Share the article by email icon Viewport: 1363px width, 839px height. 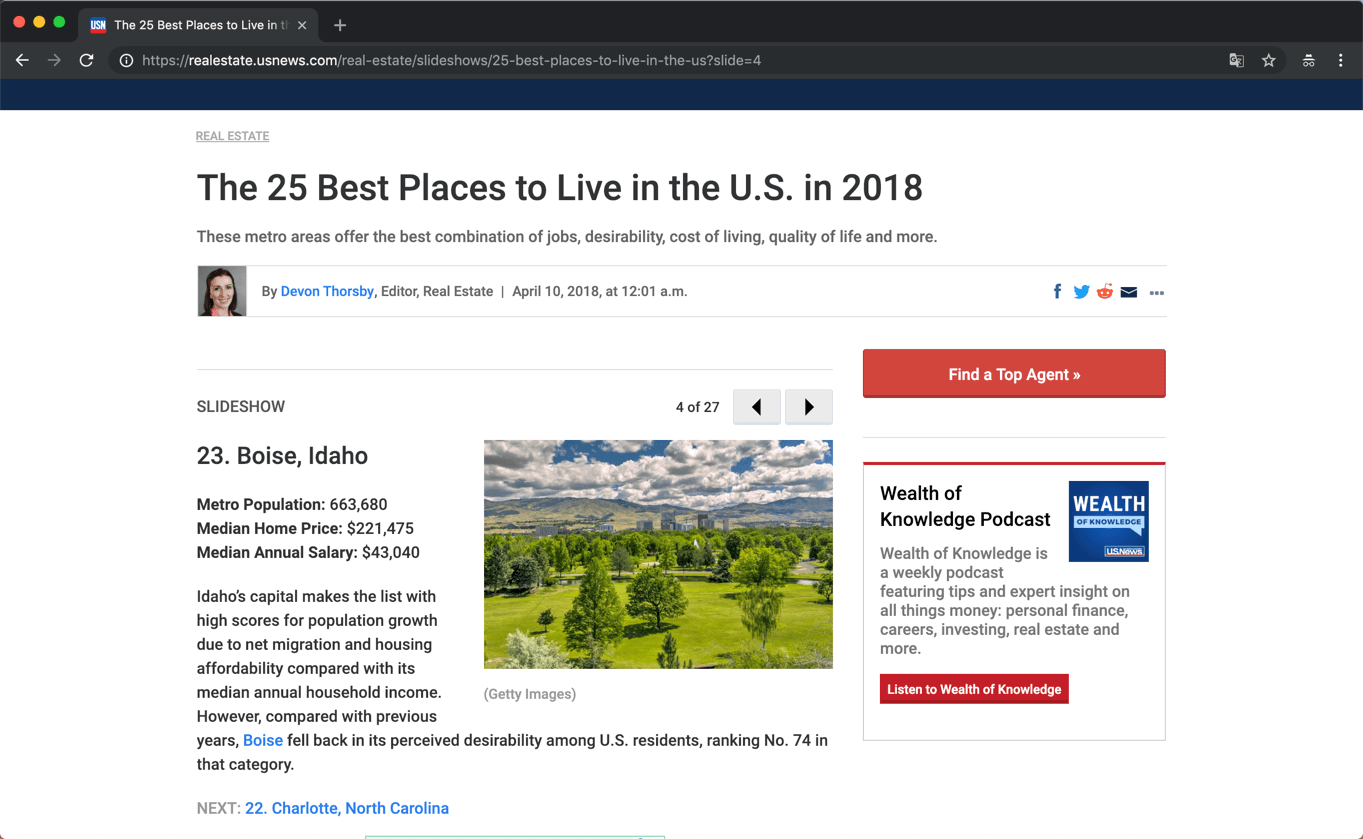click(1129, 292)
